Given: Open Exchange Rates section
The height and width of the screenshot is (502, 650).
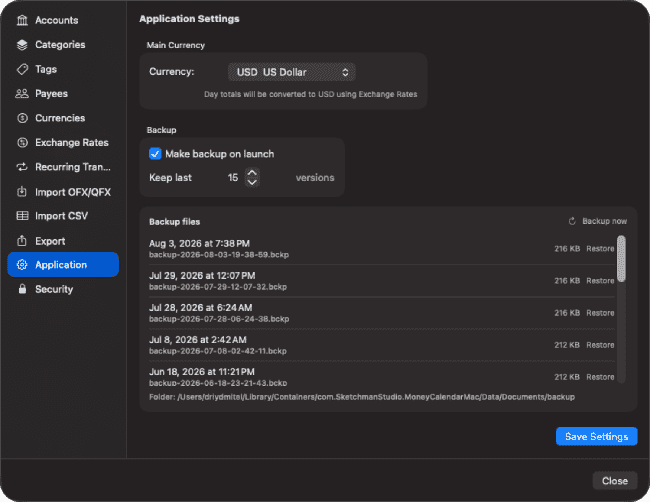Looking at the screenshot, I should pos(63,143).
